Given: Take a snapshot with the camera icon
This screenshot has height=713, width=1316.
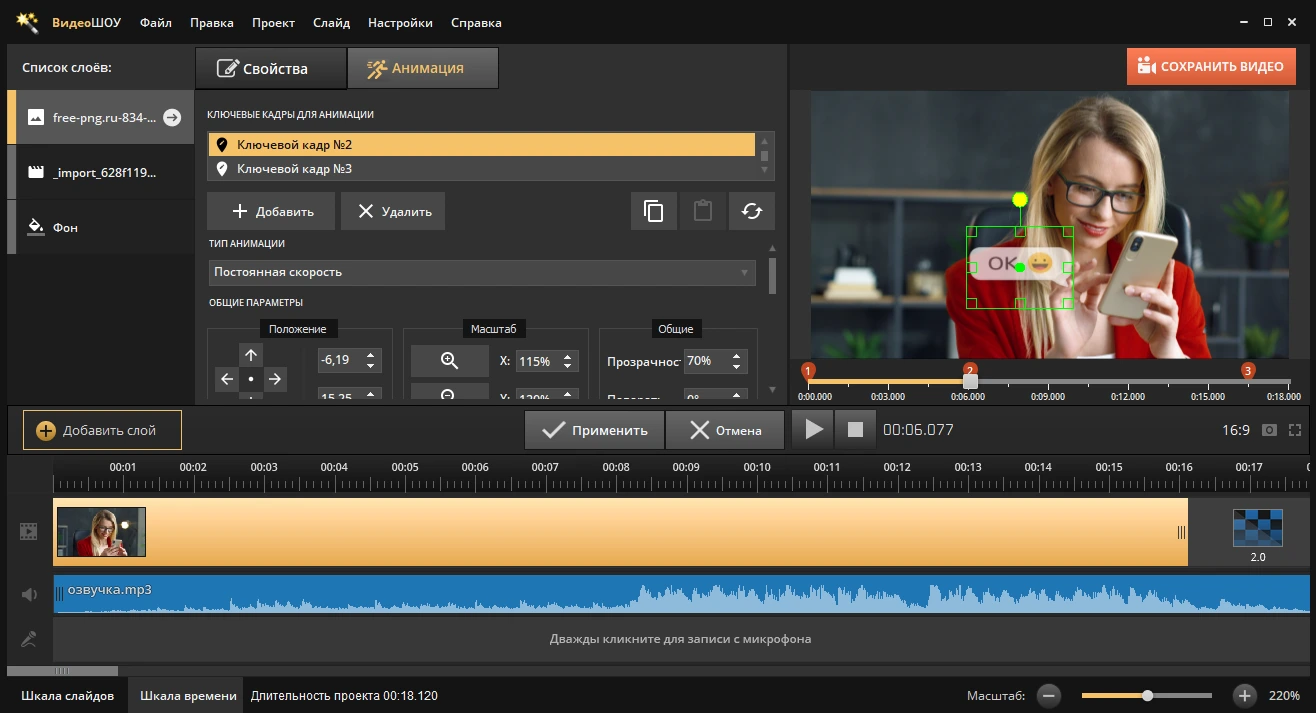Looking at the screenshot, I should (1269, 430).
